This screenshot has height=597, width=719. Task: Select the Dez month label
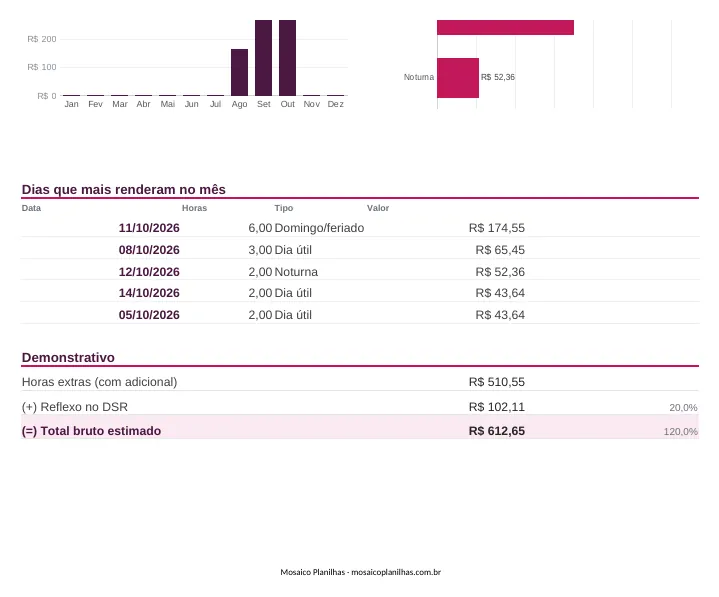[x=336, y=104]
